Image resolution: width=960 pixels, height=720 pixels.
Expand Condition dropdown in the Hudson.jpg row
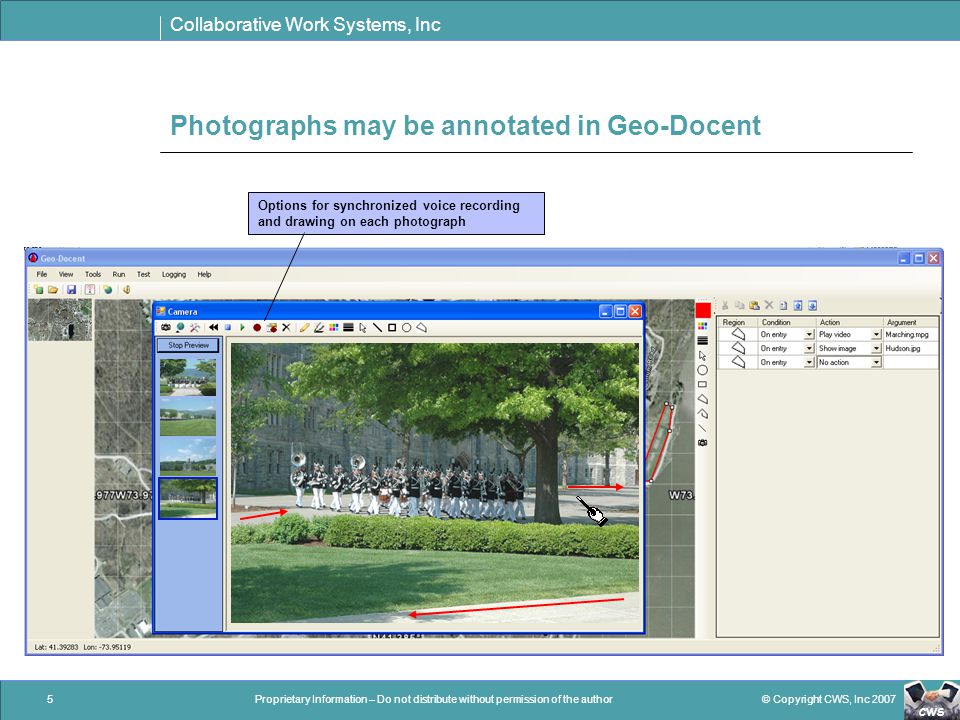(x=809, y=348)
